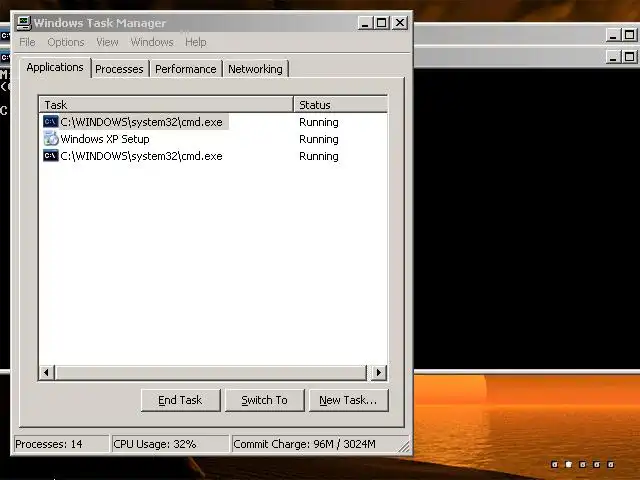Click the Task Manager title bar icon
Viewport: 640px width, 480px height.
(x=24, y=23)
